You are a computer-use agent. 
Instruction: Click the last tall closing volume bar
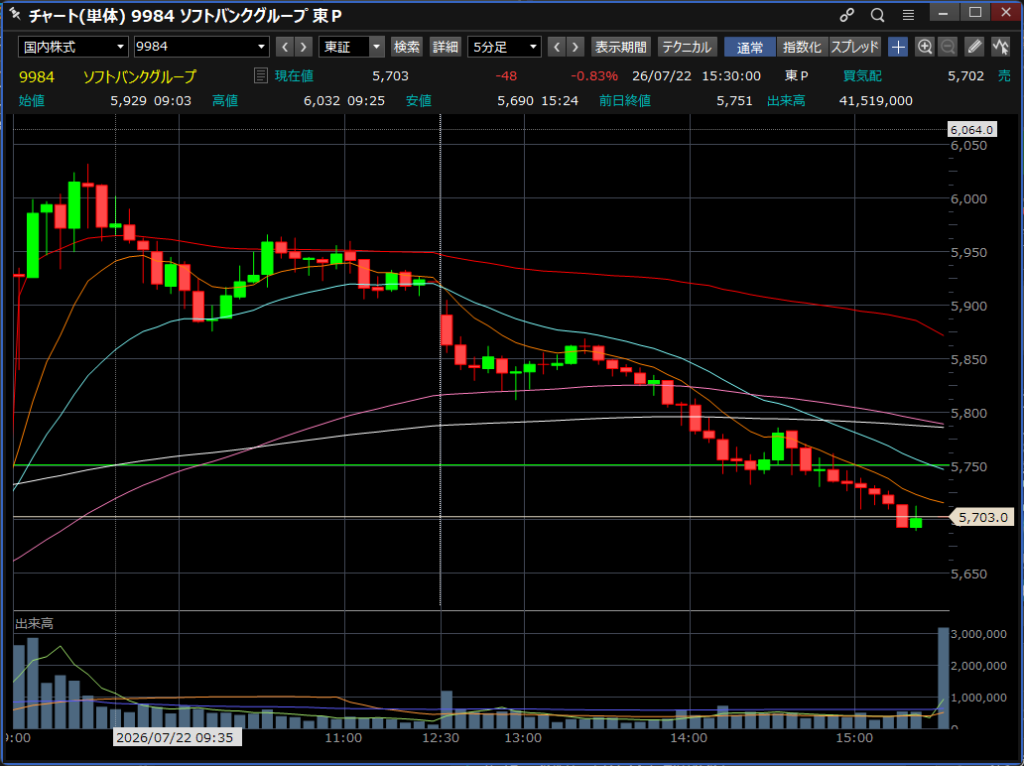pos(943,678)
